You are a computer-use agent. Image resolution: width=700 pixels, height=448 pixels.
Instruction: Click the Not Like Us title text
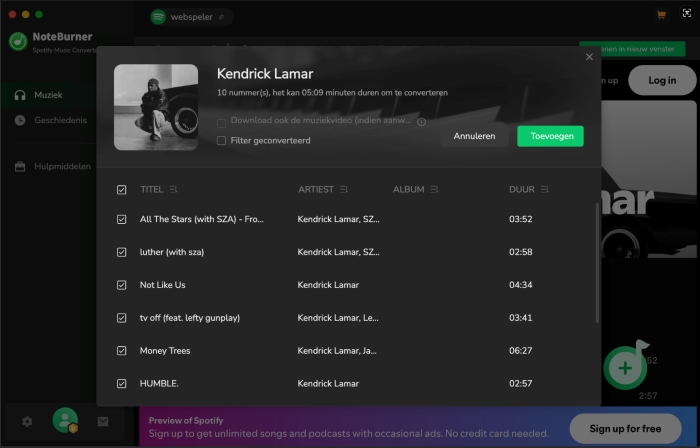(x=162, y=285)
